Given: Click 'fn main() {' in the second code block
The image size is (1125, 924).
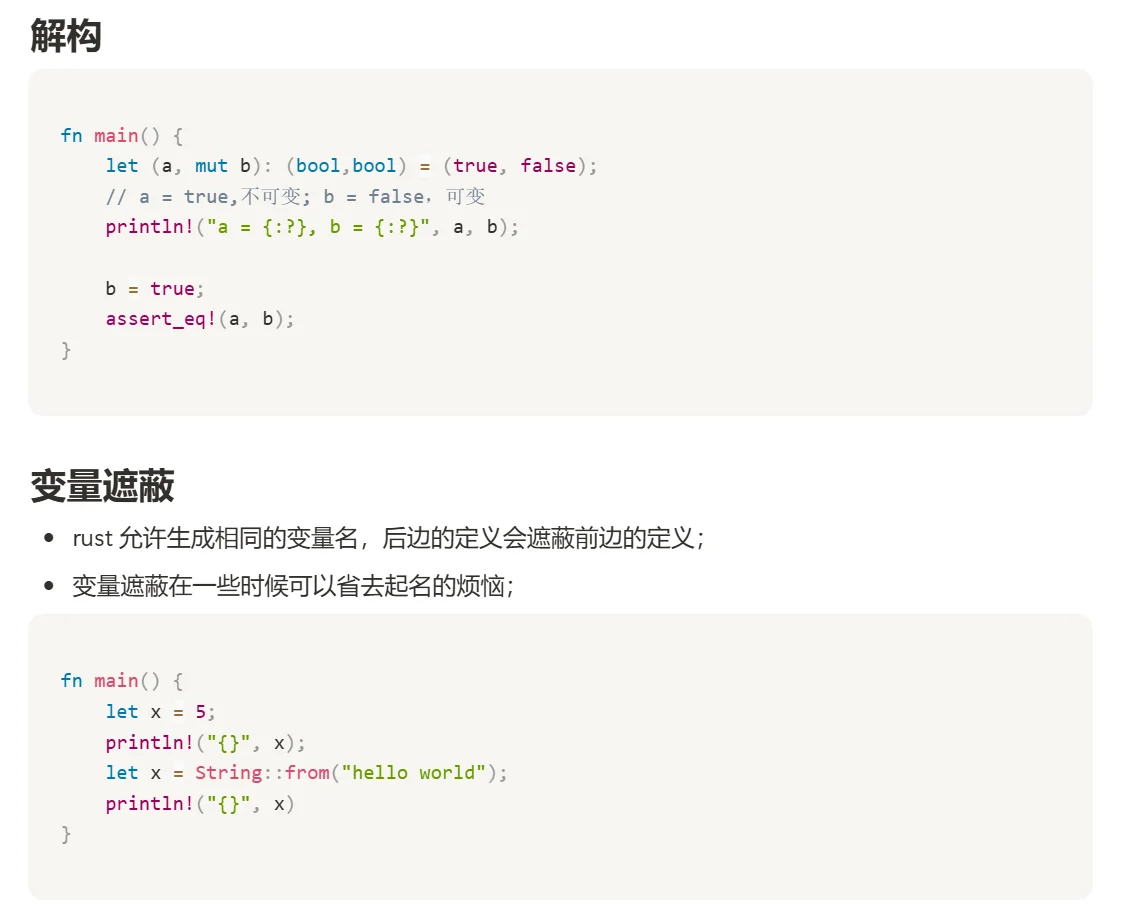Looking at the screenshot, I should pyautogui.click(x=122, y=680).
